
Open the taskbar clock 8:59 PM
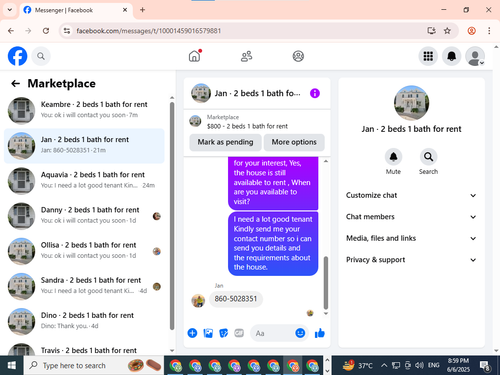[458, 365]
